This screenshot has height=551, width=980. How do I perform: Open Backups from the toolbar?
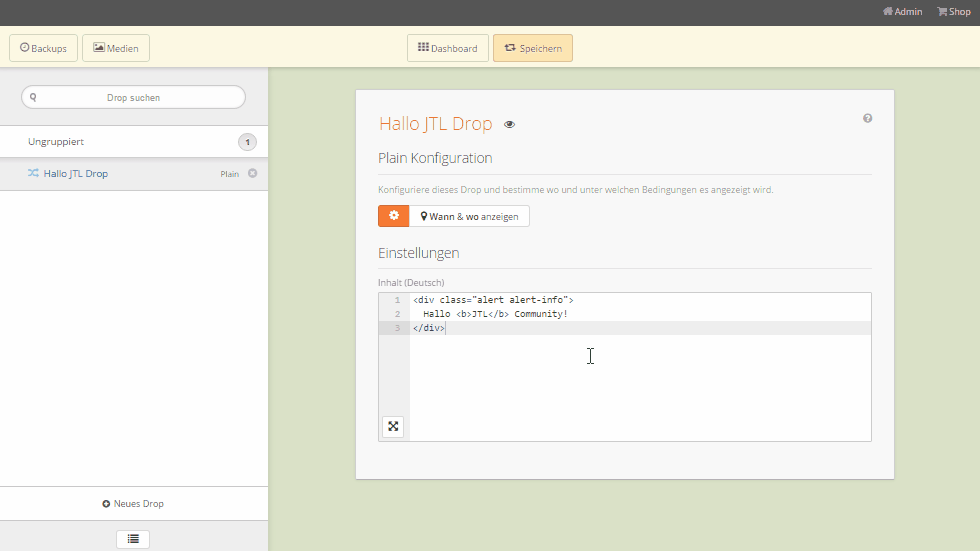pos(43,48)
